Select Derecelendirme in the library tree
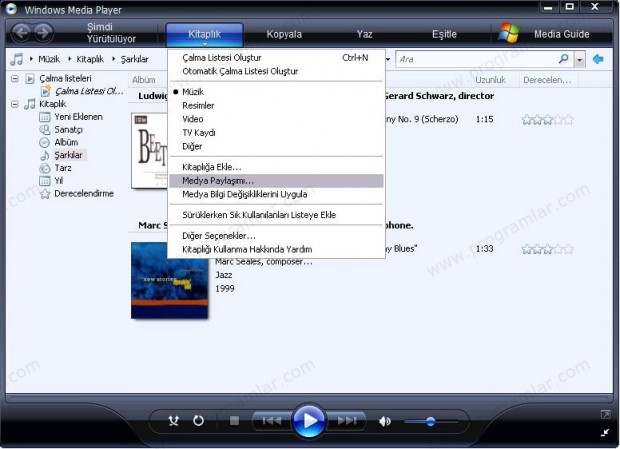This screenshot has width=620, height=449. tap(83, 194)
